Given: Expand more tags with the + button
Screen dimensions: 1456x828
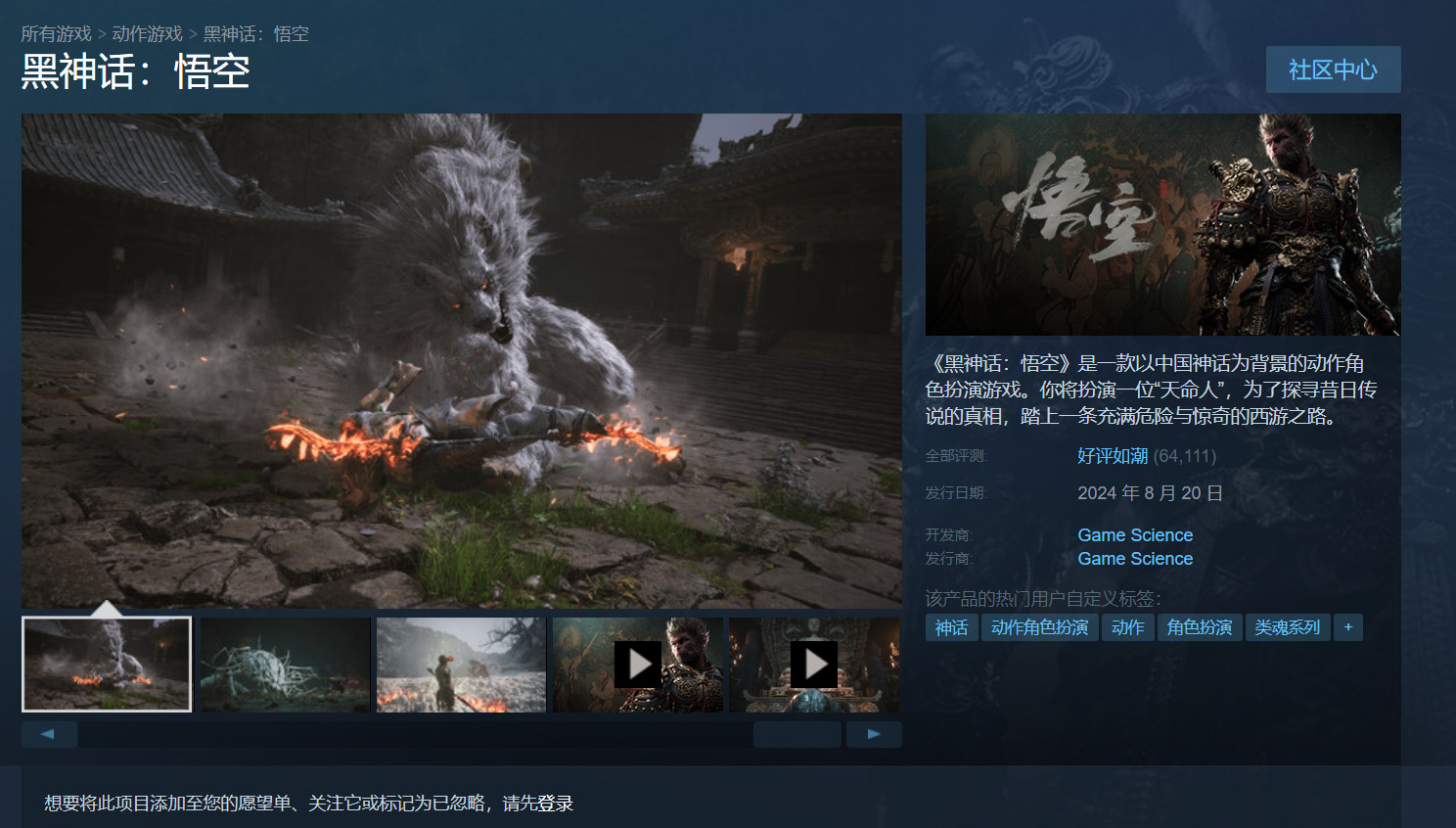Looking at the screenshot, I should (x=1347, y=627).
